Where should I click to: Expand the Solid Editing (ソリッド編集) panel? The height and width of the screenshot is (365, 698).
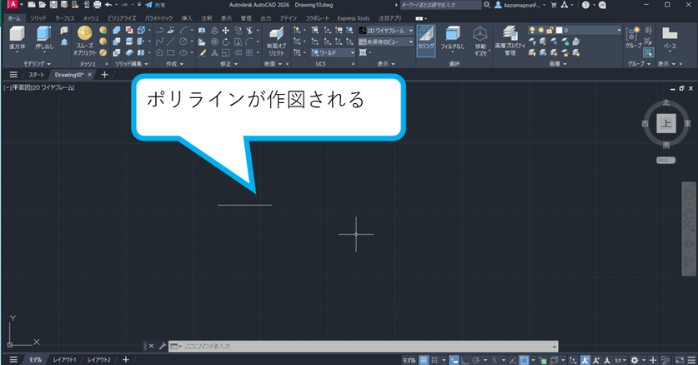(131, 64)
